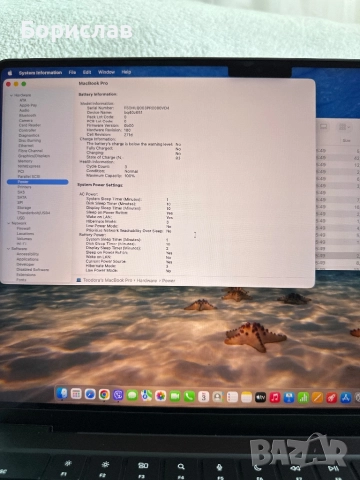Image resolution: width=360 pixels, height=480 pixels.
Task: Open Reminders in the Dock
Action: point(232,397)
